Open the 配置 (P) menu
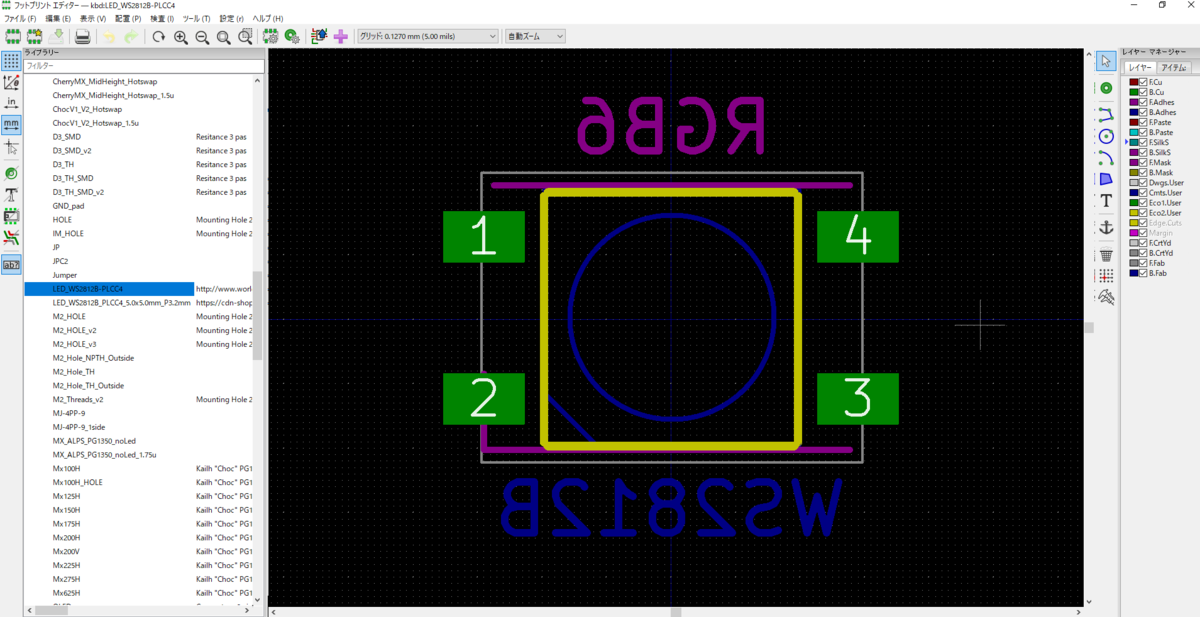1200x617 pixels. pyautogui.click(x=128, y=19)
